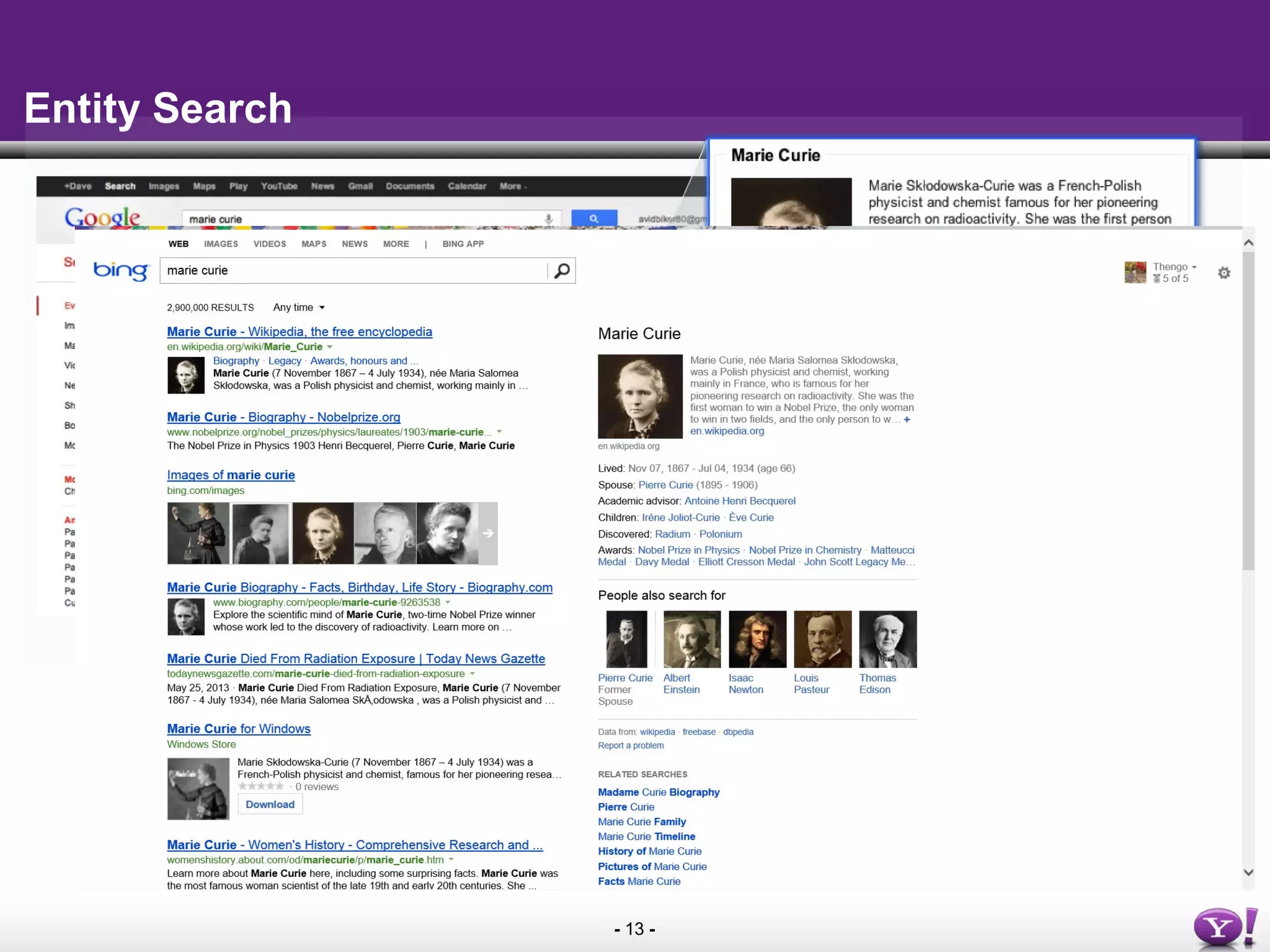Image resolution: width=1270 pixels, height=952 pixels.
Task: Open the VIDEOS tab in Bing
Action: pyautogui.click(x=269, y=244)
